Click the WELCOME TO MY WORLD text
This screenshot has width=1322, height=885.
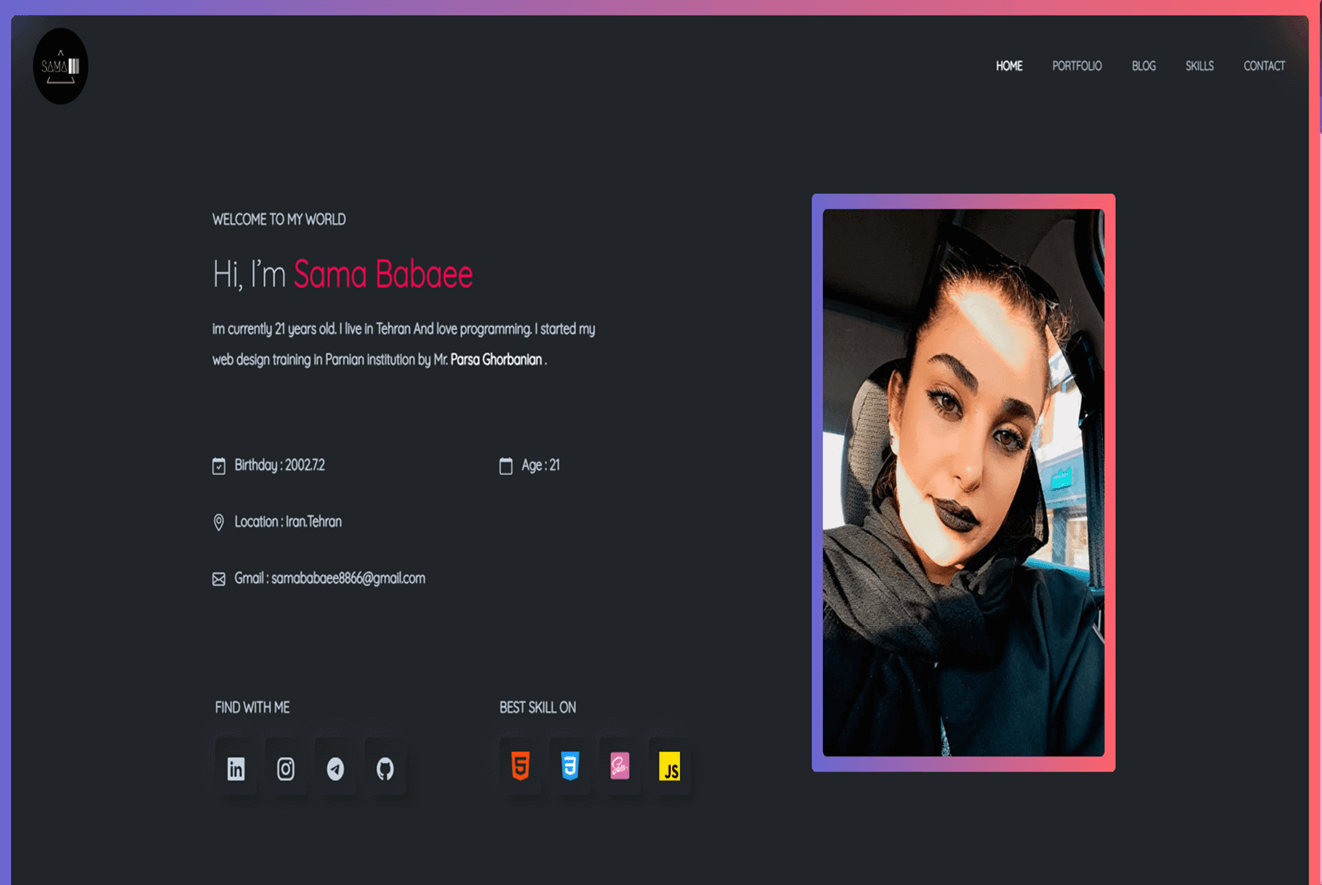(x=279, y=219)
